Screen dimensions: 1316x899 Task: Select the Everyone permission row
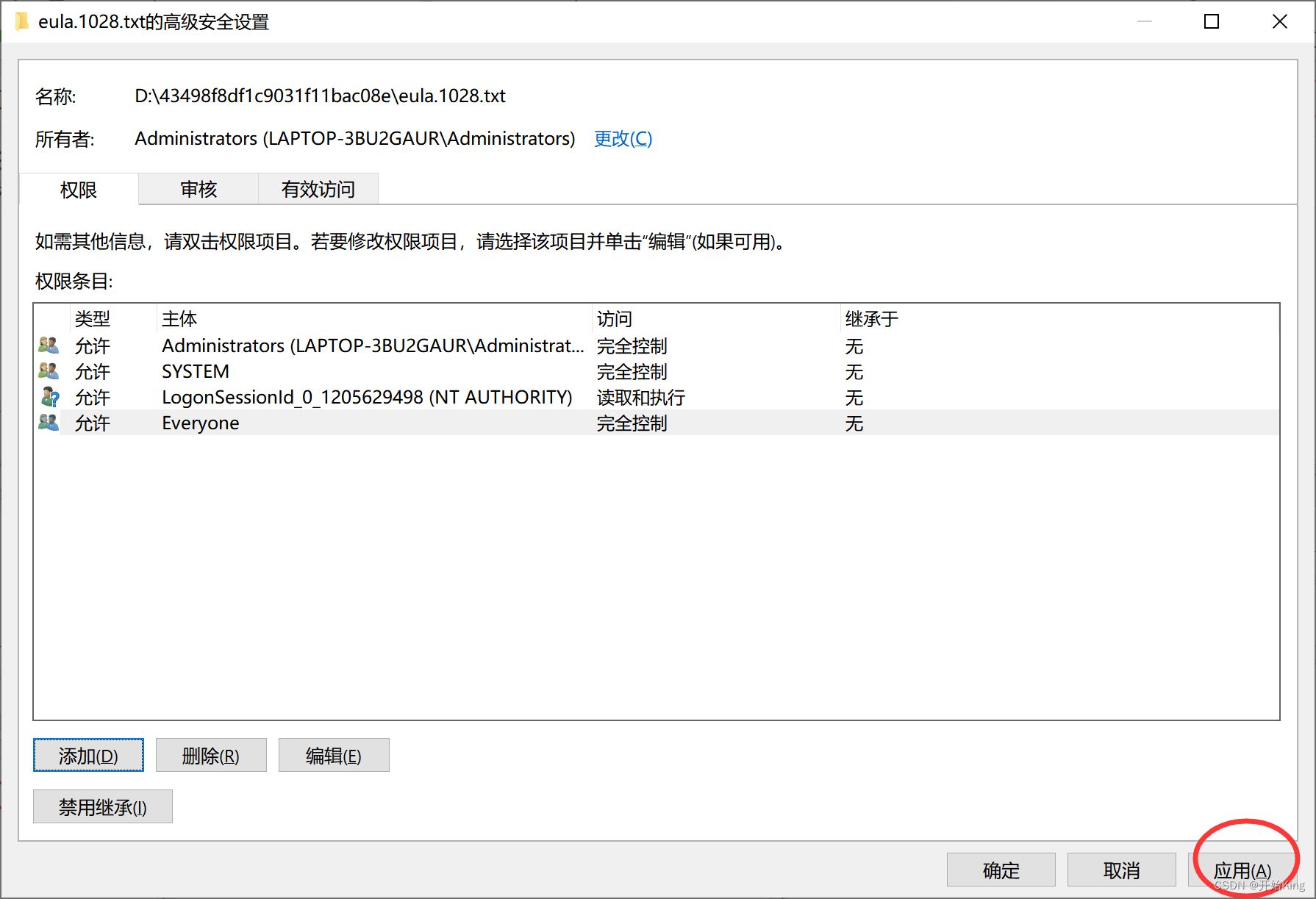tap(657, 423)
